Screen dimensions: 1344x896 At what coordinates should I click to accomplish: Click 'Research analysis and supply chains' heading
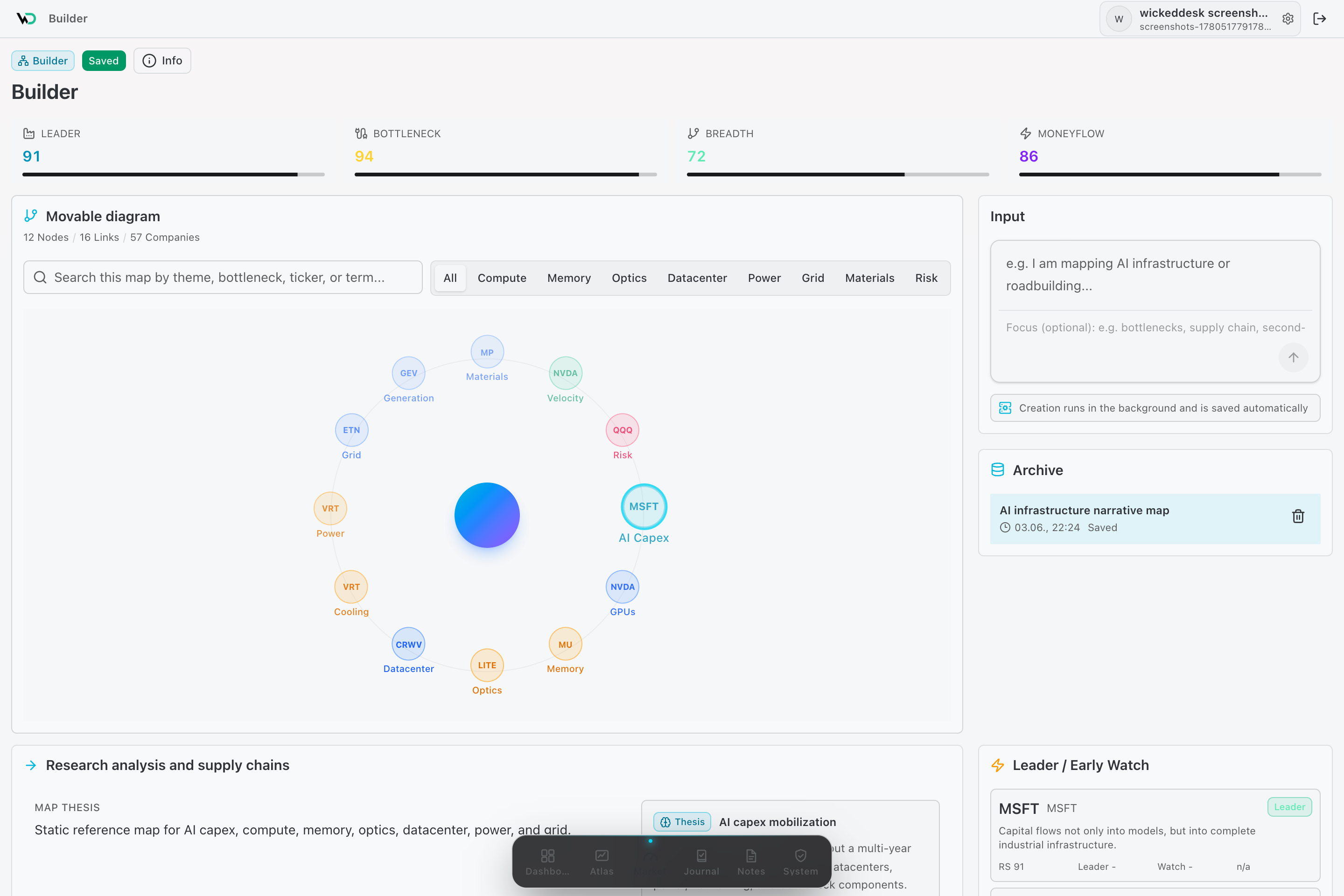pyautogui.click(x=168, y=765)
